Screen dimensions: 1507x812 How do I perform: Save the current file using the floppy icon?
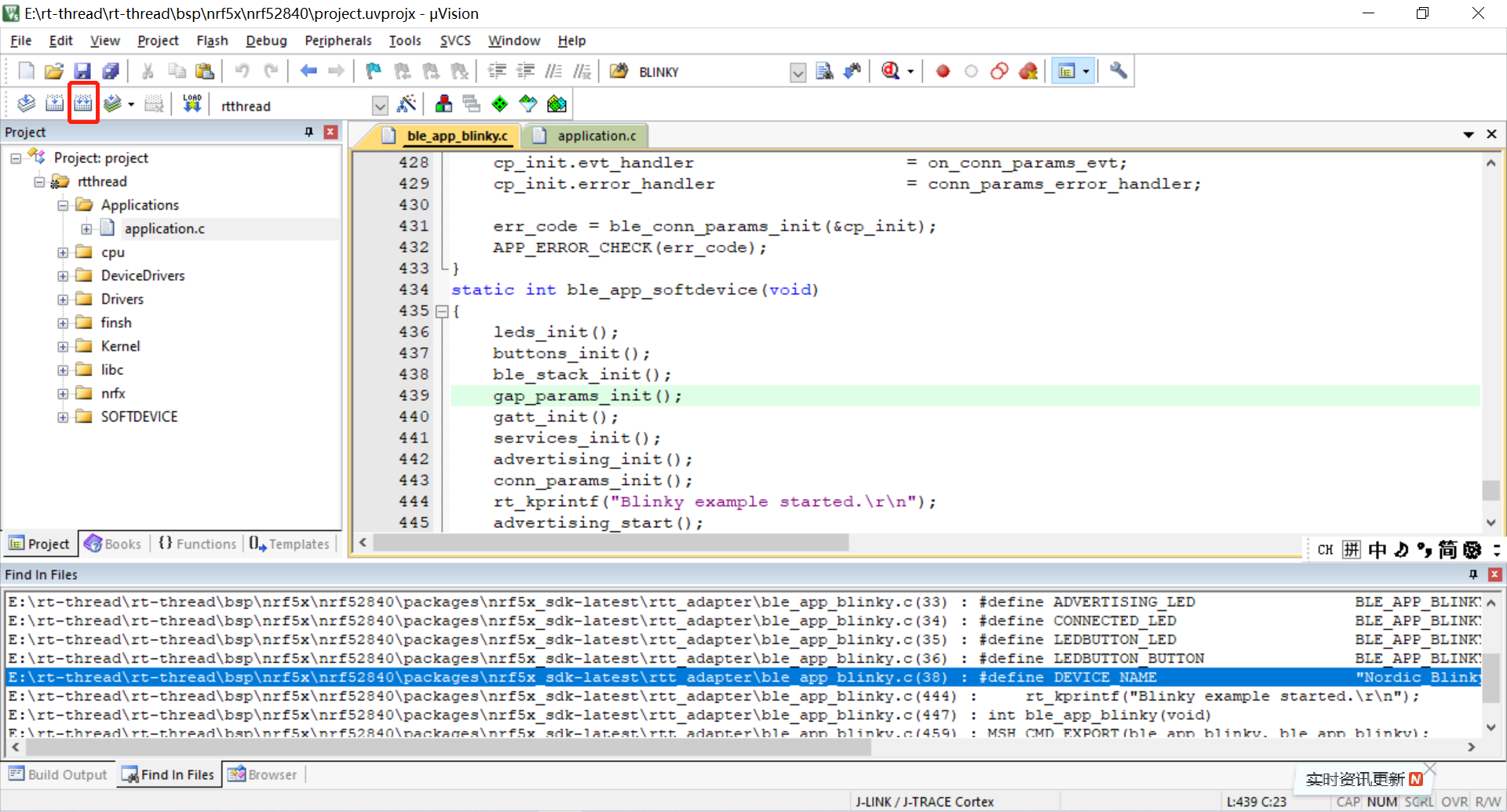[x=82, y=71]
